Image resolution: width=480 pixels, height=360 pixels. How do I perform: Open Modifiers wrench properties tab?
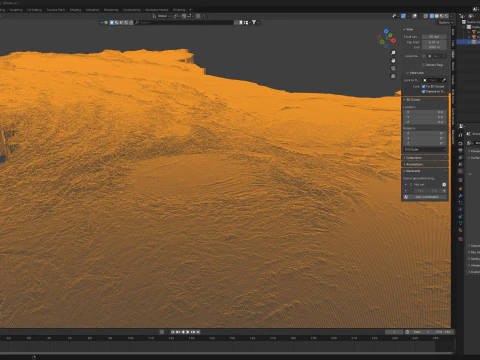point(461,196)
